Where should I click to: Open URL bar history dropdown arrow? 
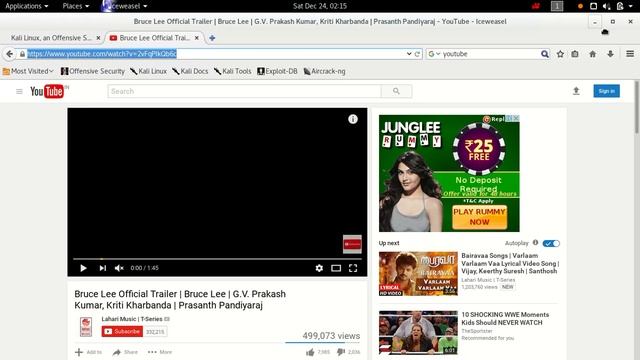pyautogui.click(x=409, y=54)
